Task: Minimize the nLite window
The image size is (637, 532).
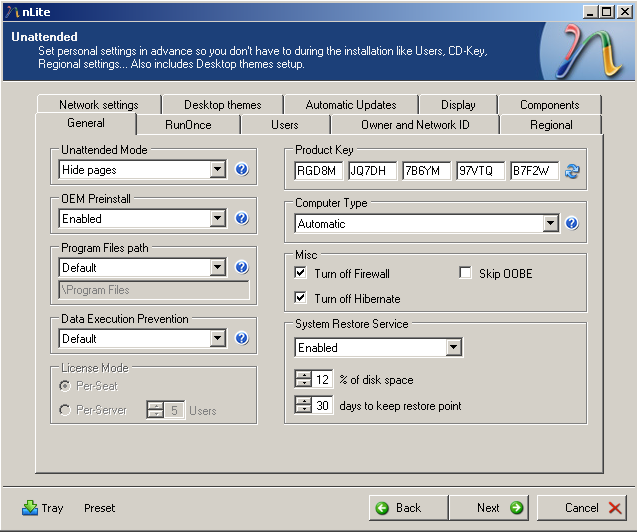Action: point(590,12)
